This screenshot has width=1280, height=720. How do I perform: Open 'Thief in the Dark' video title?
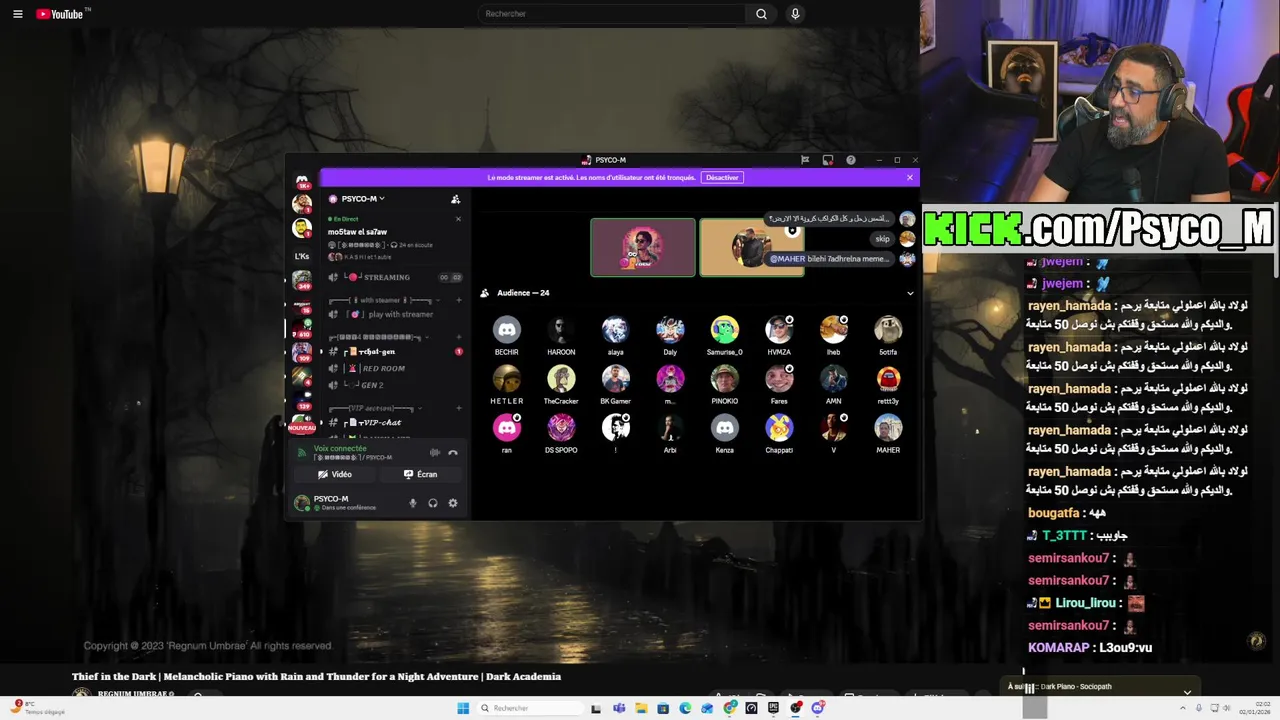[x=316, y=677]
